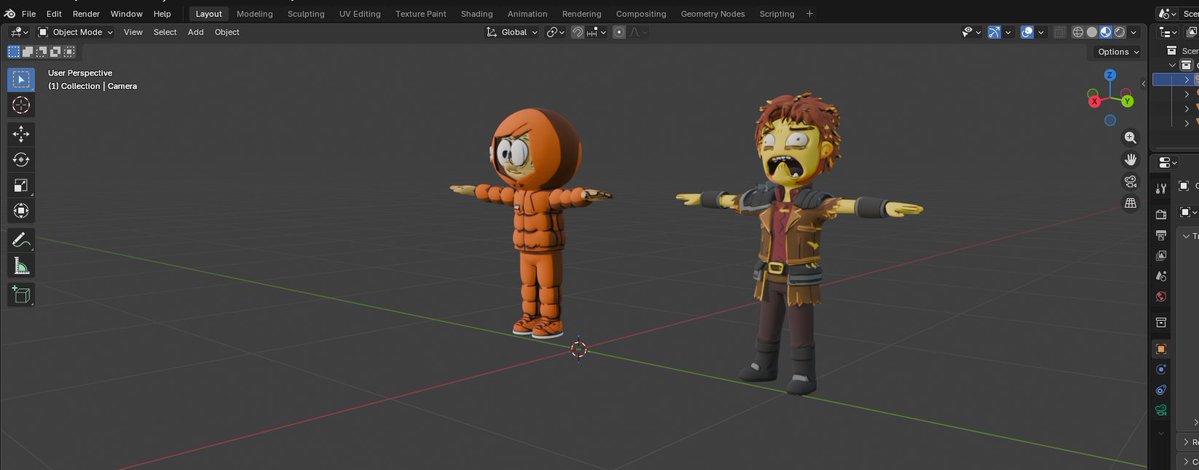This screenshot has height=470, width=1199.
Task: Switch perspective/orthographic with grid icon
Action: coord(1130,203)
